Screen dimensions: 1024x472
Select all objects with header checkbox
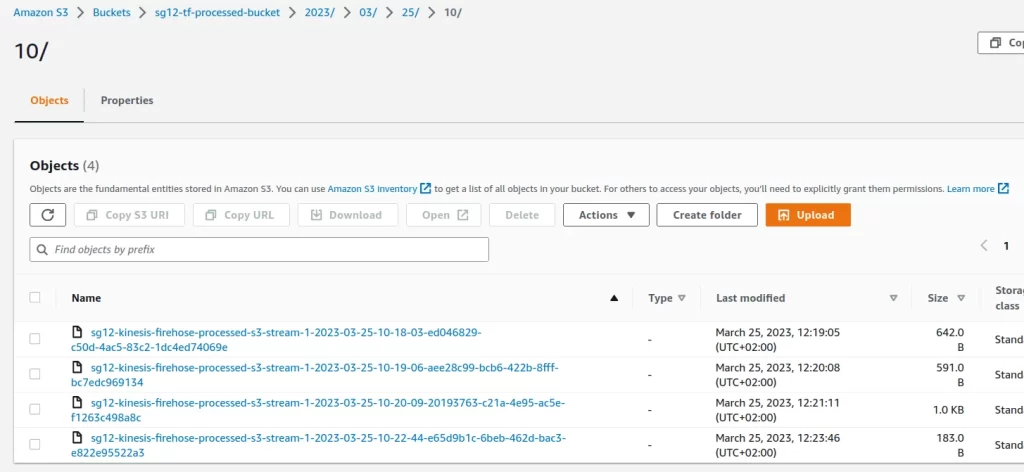[x=35, y=298]
